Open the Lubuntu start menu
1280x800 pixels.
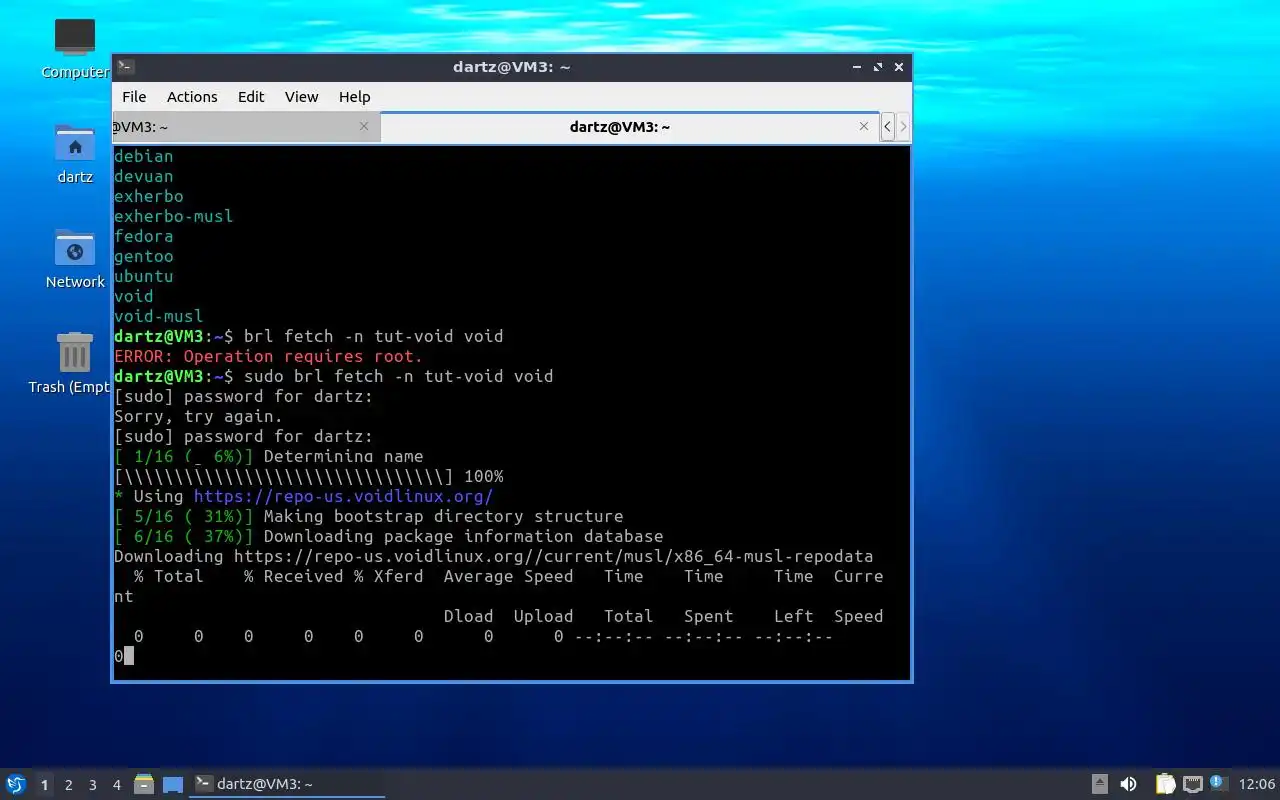(x=16, y=784)
